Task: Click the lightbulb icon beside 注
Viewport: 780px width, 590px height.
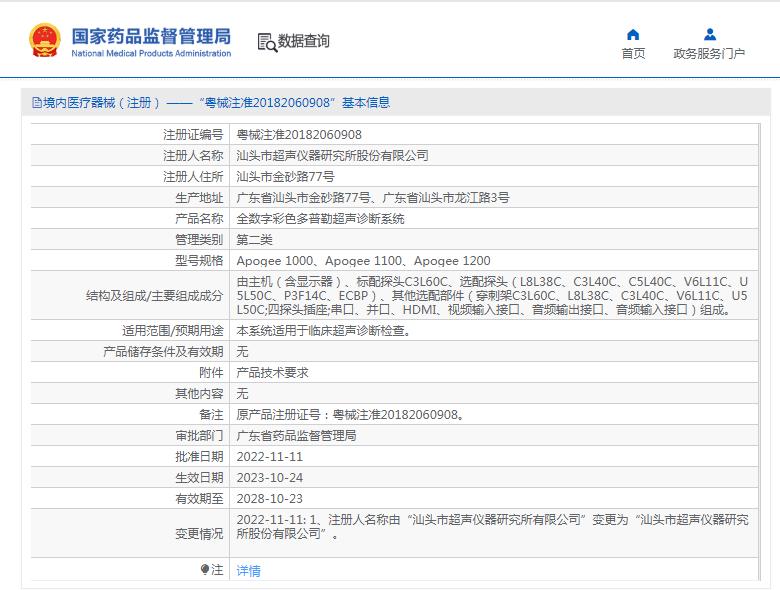Action: pos(204,569)
